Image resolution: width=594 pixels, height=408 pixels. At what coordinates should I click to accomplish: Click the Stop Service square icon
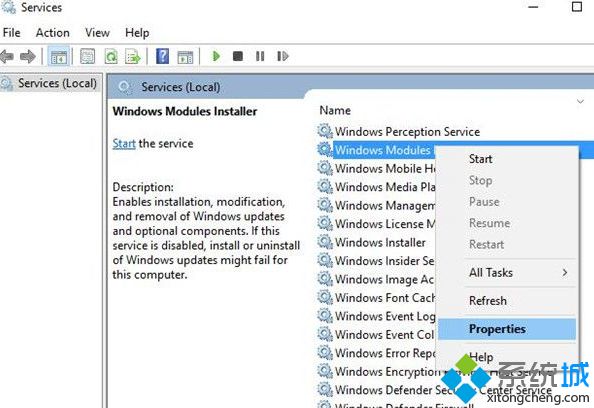[x=238, y=56]
